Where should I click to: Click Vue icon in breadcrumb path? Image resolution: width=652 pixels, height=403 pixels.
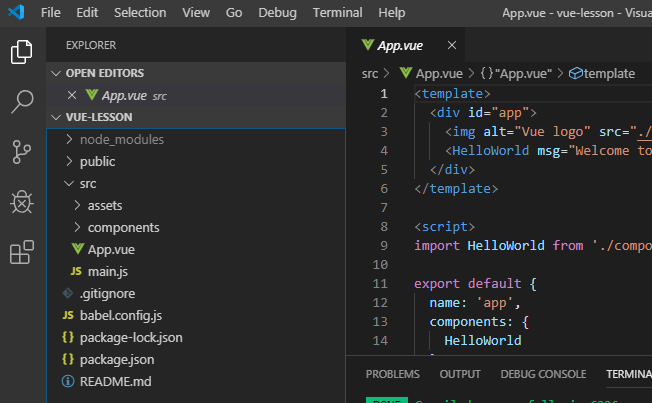click(406, 73)
